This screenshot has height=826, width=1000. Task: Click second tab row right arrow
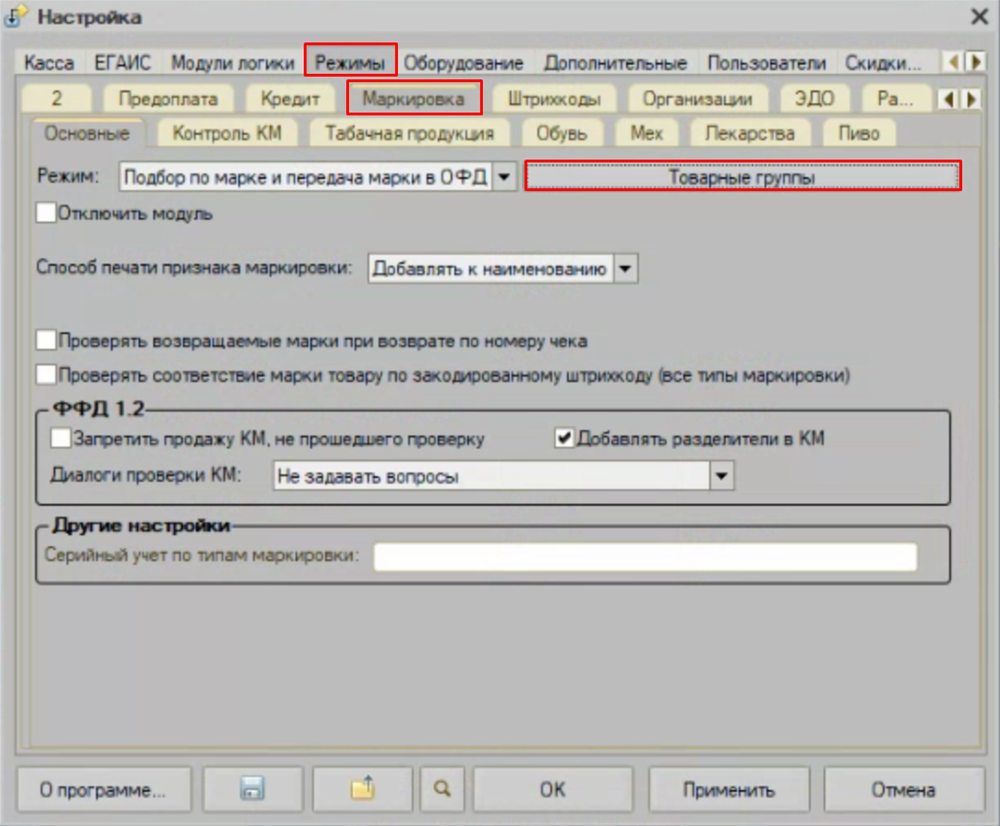click(x=971, y=100)
